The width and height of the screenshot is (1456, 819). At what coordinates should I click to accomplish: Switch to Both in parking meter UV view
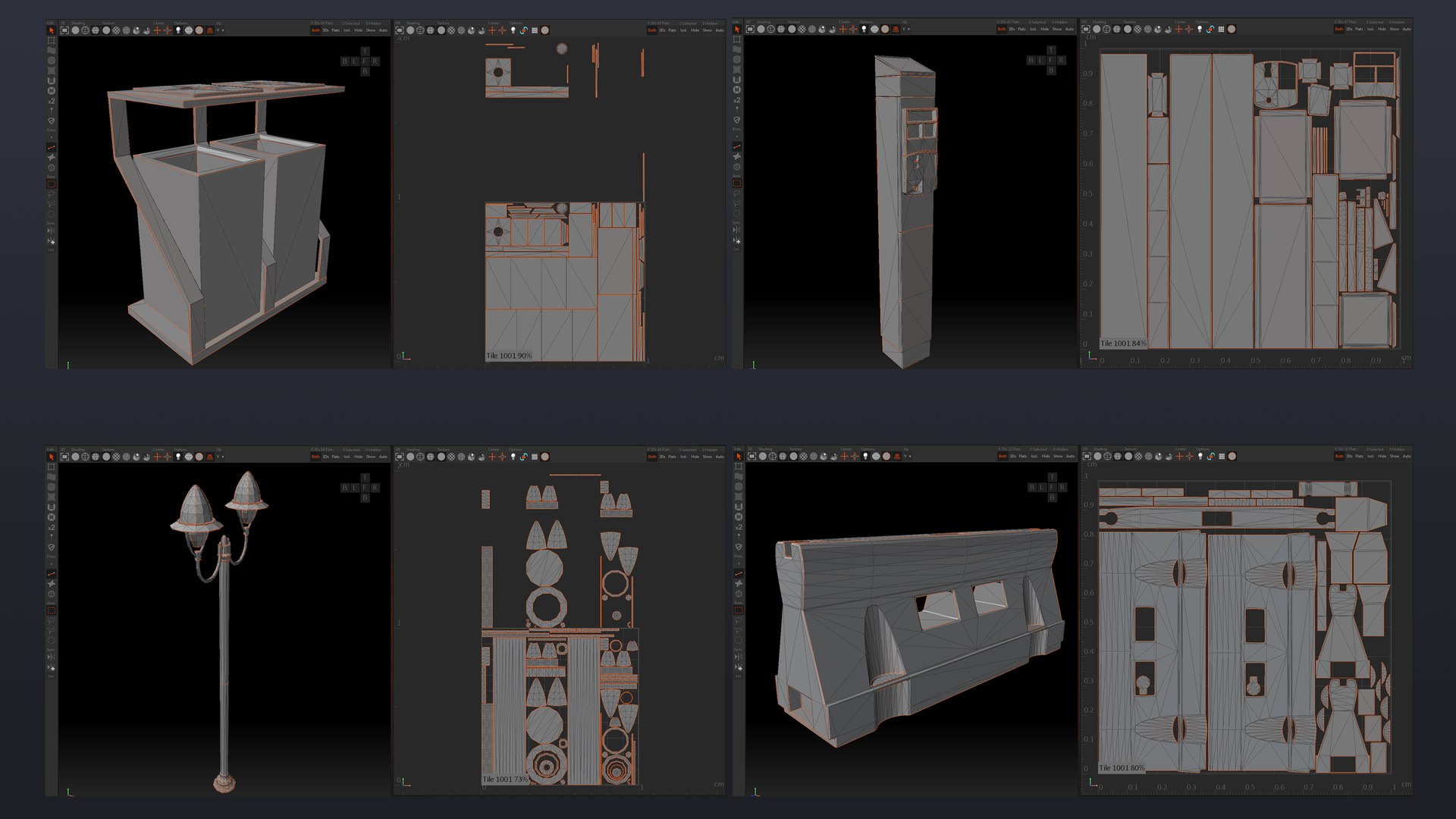pos(1338,29)
